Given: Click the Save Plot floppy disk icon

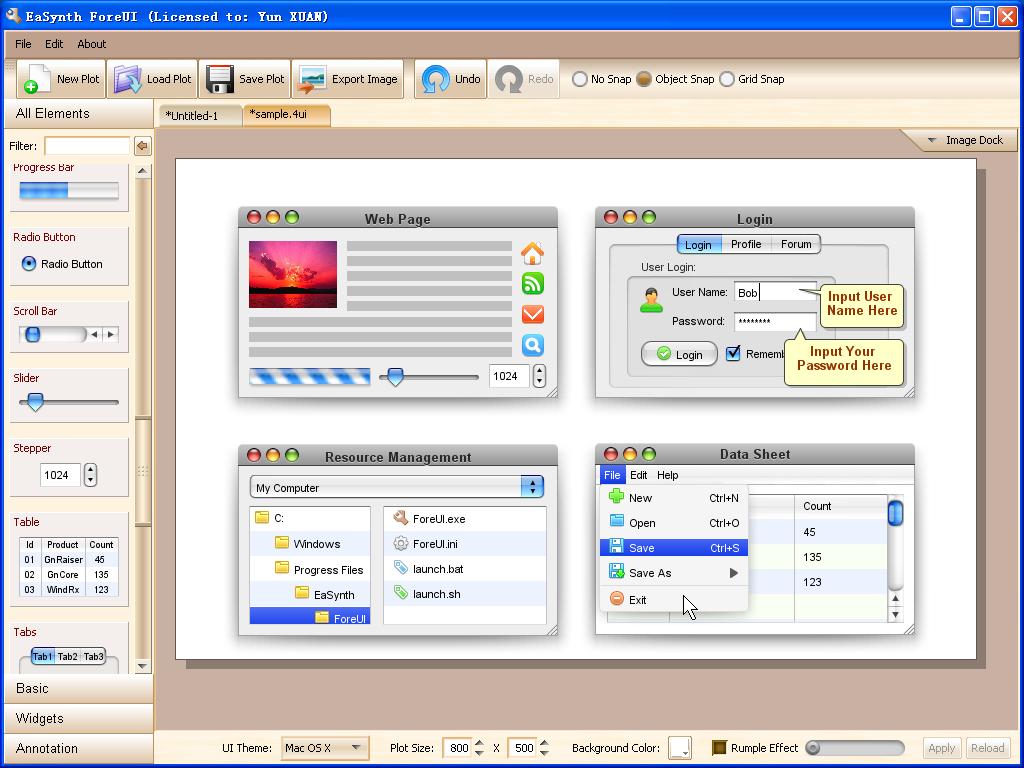Looking at the screenshot, I should (x=220, y=79).
